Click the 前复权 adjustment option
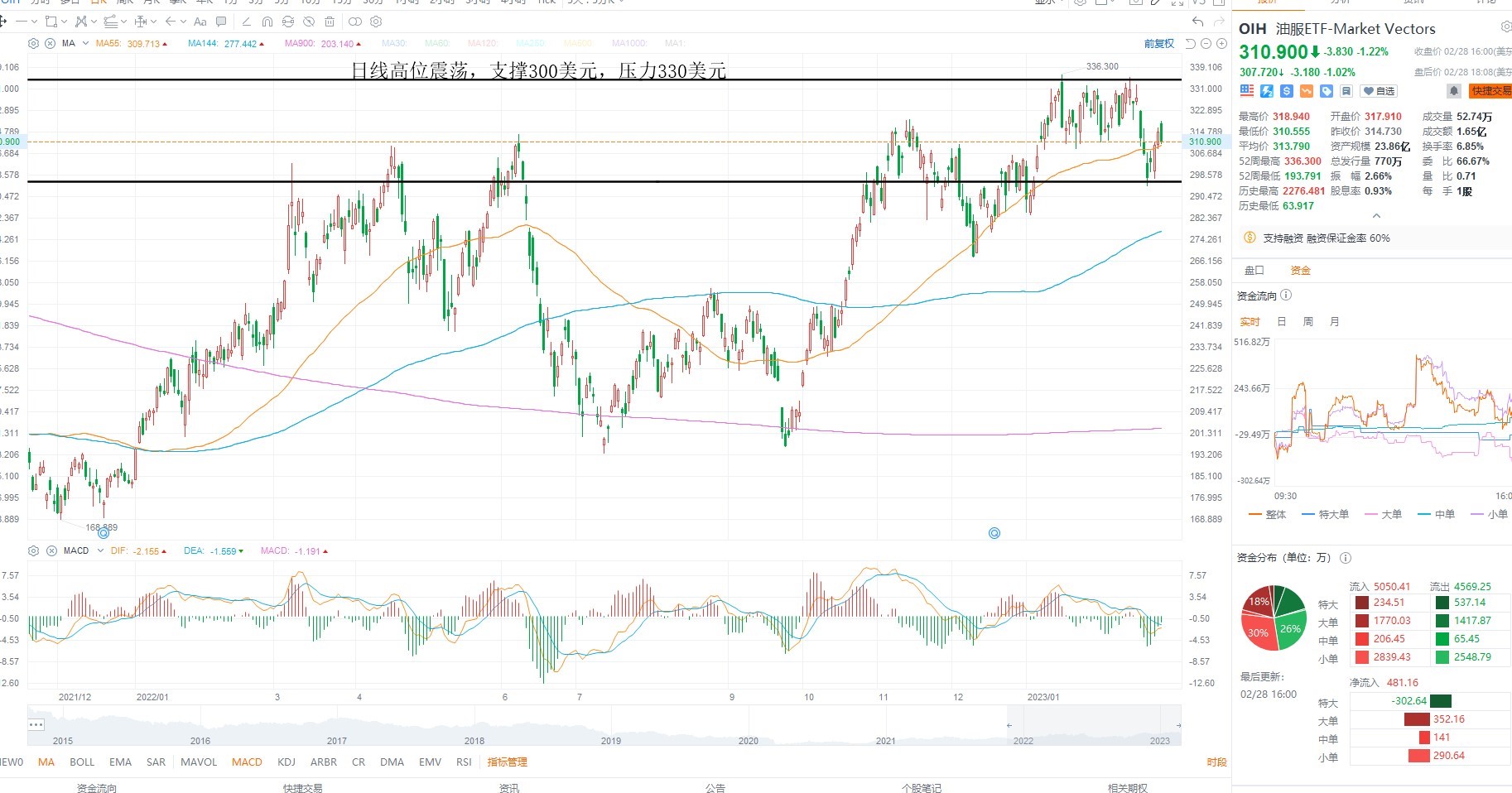Screen dimensions: 1512x793 pos(1159,44)
